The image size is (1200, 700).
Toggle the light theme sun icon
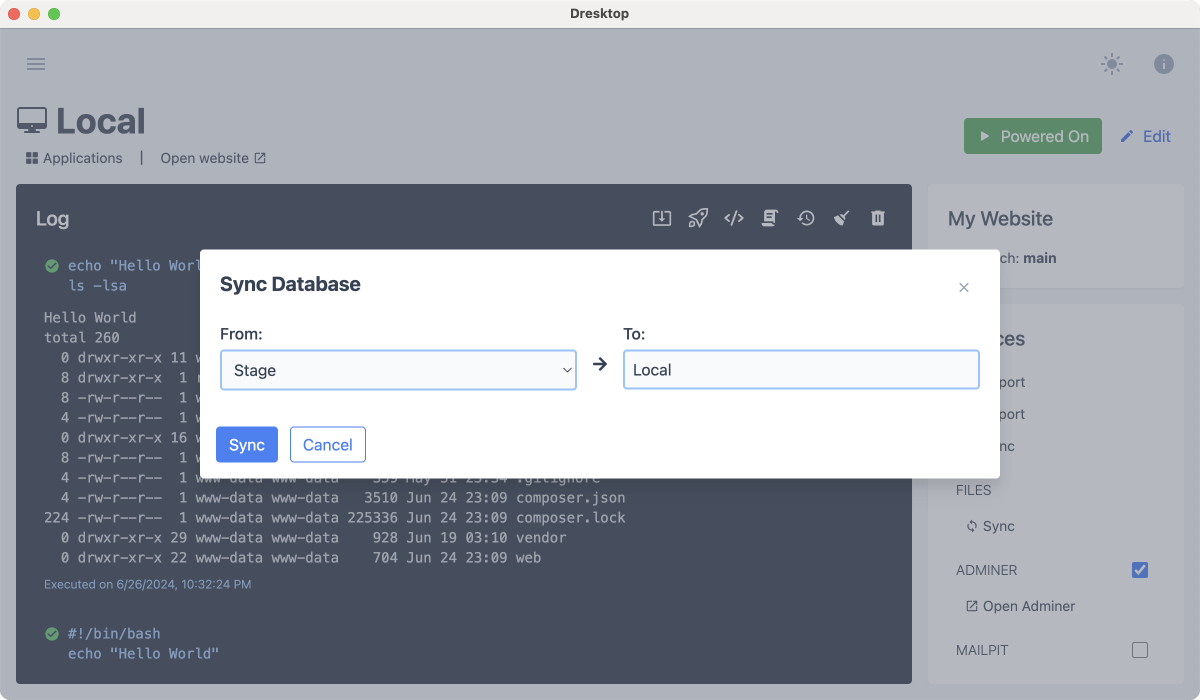point(1111,63)
